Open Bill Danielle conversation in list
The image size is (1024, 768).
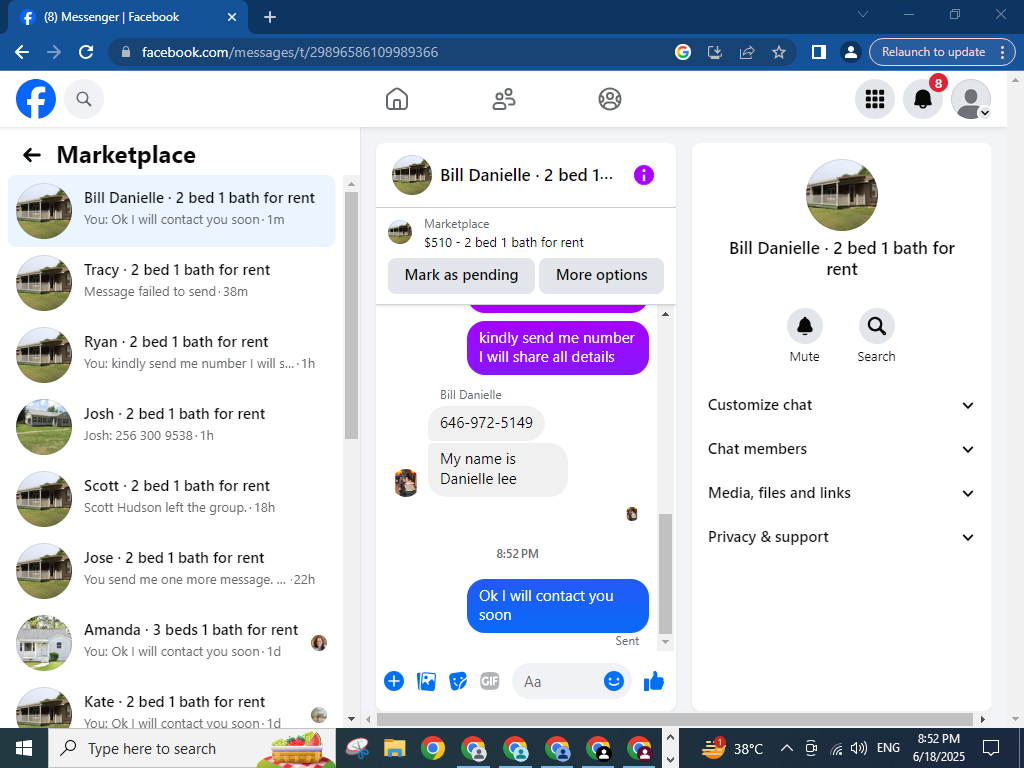pyautogui.click(x=172, y=211)
